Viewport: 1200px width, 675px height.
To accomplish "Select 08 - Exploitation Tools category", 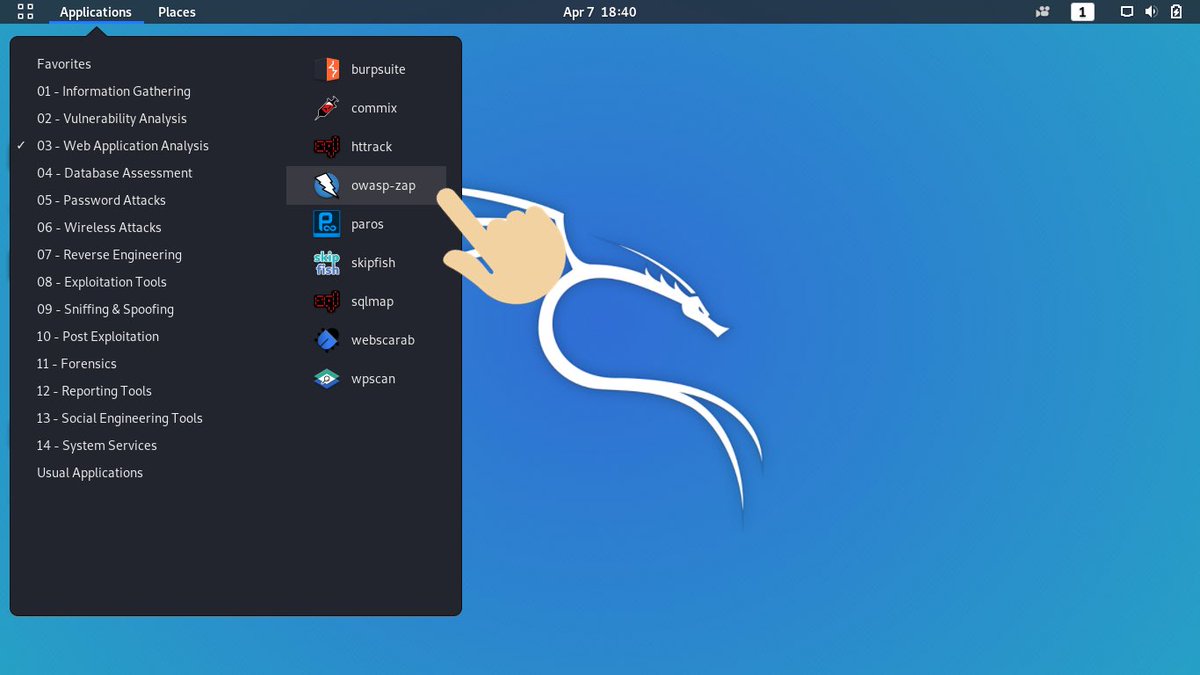I will click(x=102, y=282).
